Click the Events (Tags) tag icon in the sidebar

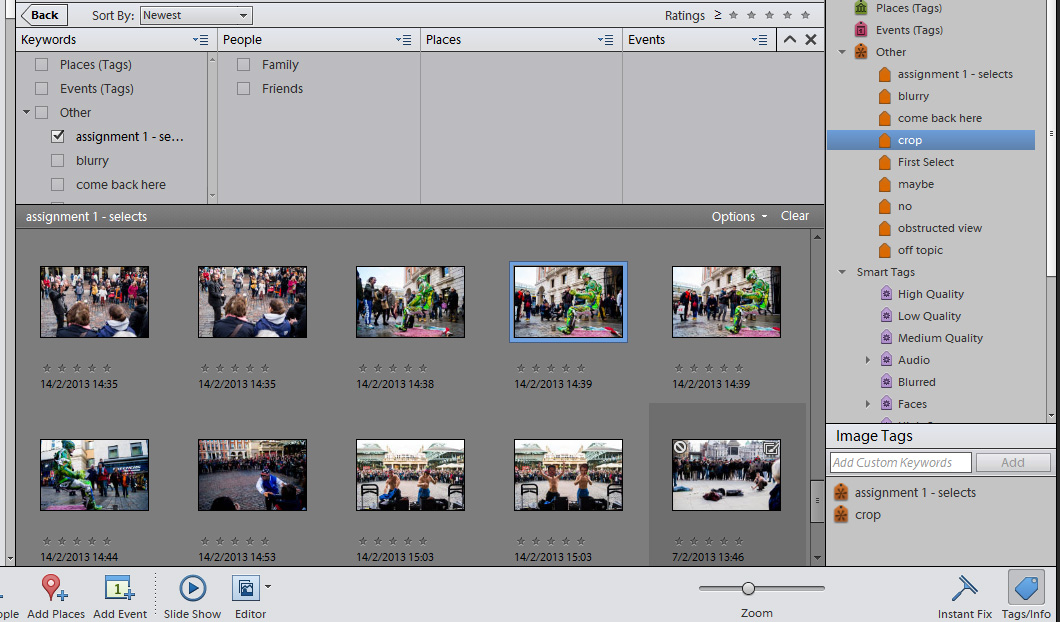click(861, 30)
